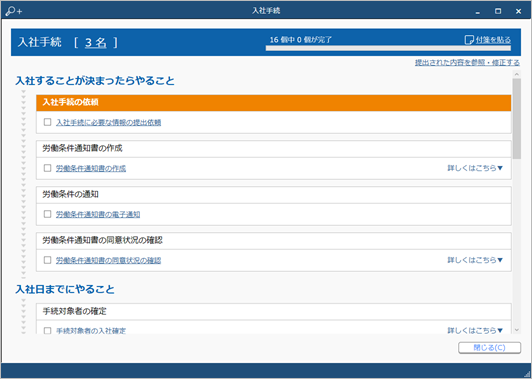Click the 入社することが決まったらやること heading
The height and width of the screenshot is (379, 532).
point(95,81)
